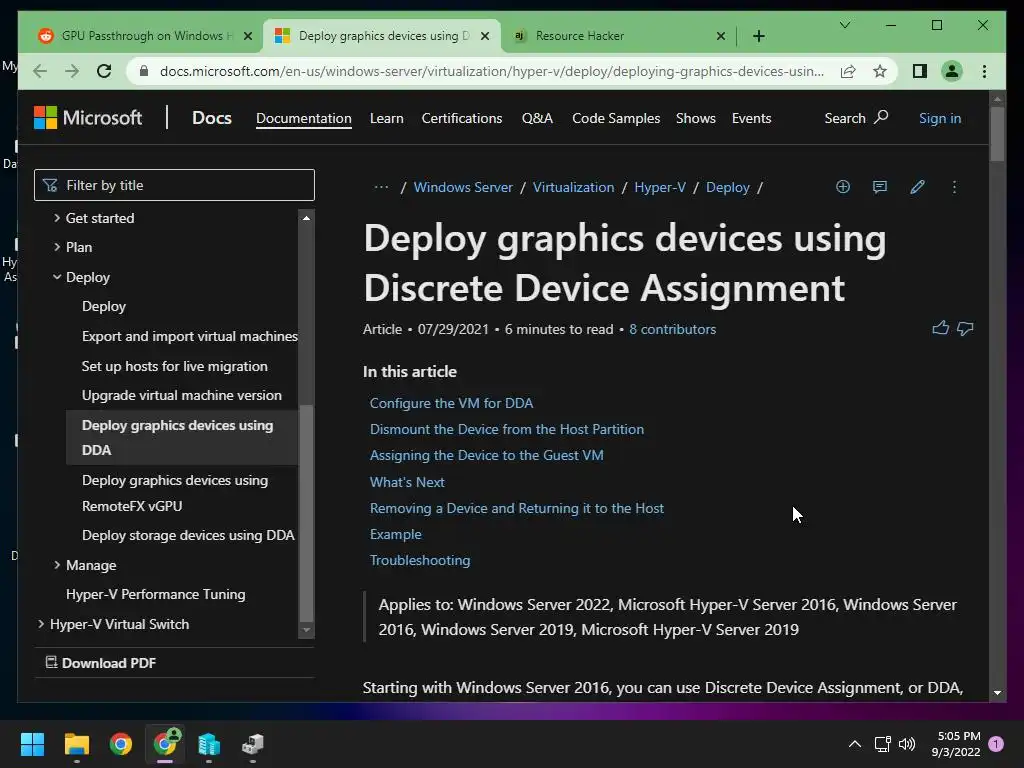Open the Learn nav item

[387, 118]
